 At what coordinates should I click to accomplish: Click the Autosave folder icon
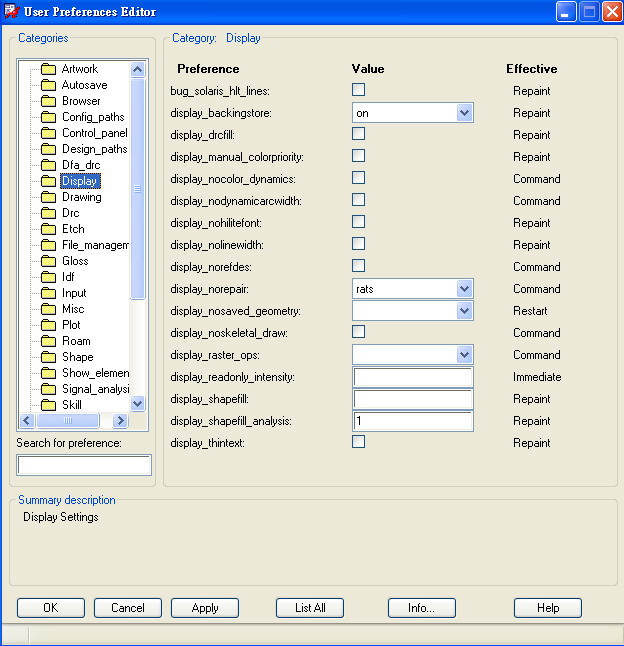click(48, 85)
